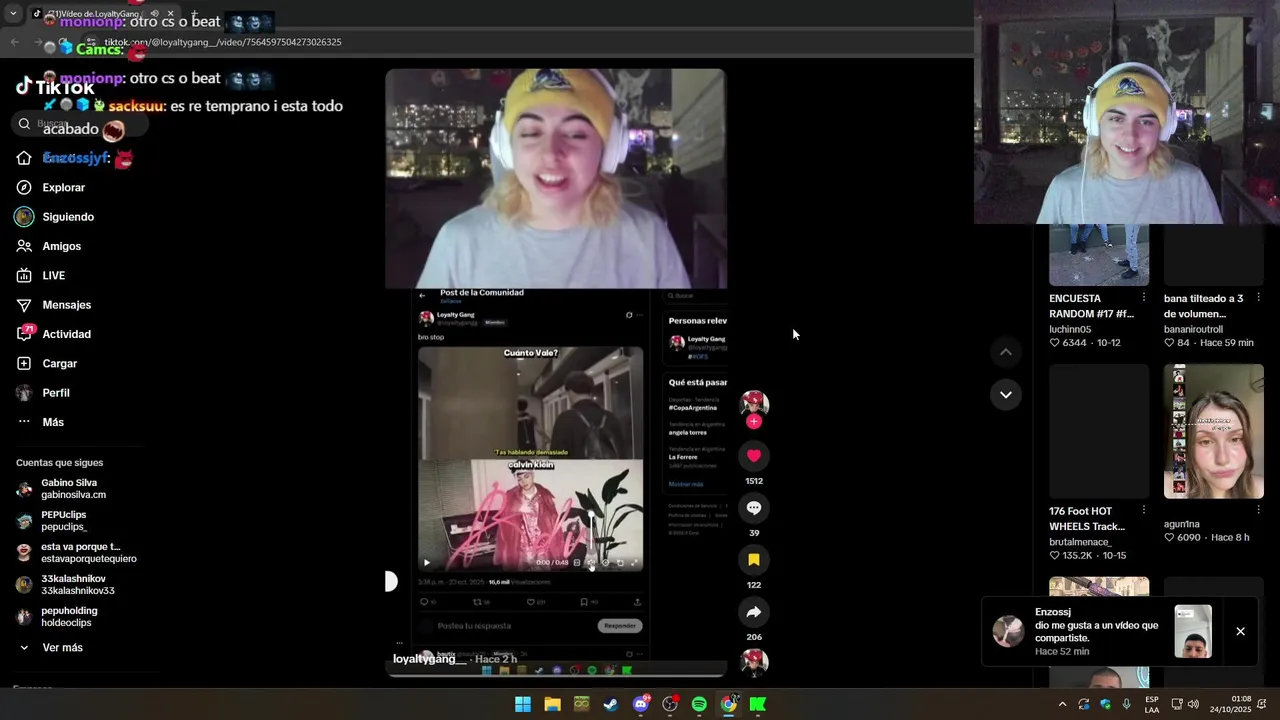The height and width of the screenshot is (720, 1280).
Task: Click the TikTok logo
Action: pyautogui.click(x=55, y=87)
